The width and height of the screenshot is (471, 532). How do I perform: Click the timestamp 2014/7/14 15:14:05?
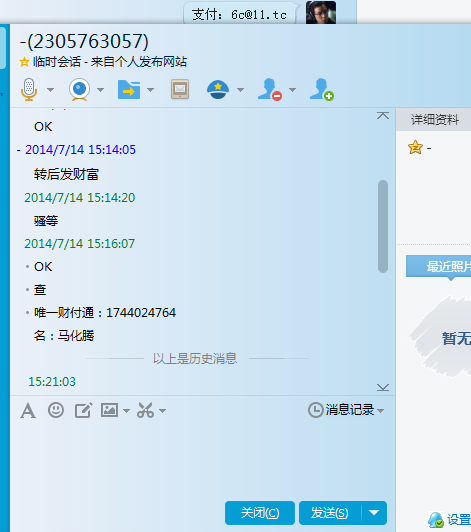pyautogui.click(x=80, y=150)
